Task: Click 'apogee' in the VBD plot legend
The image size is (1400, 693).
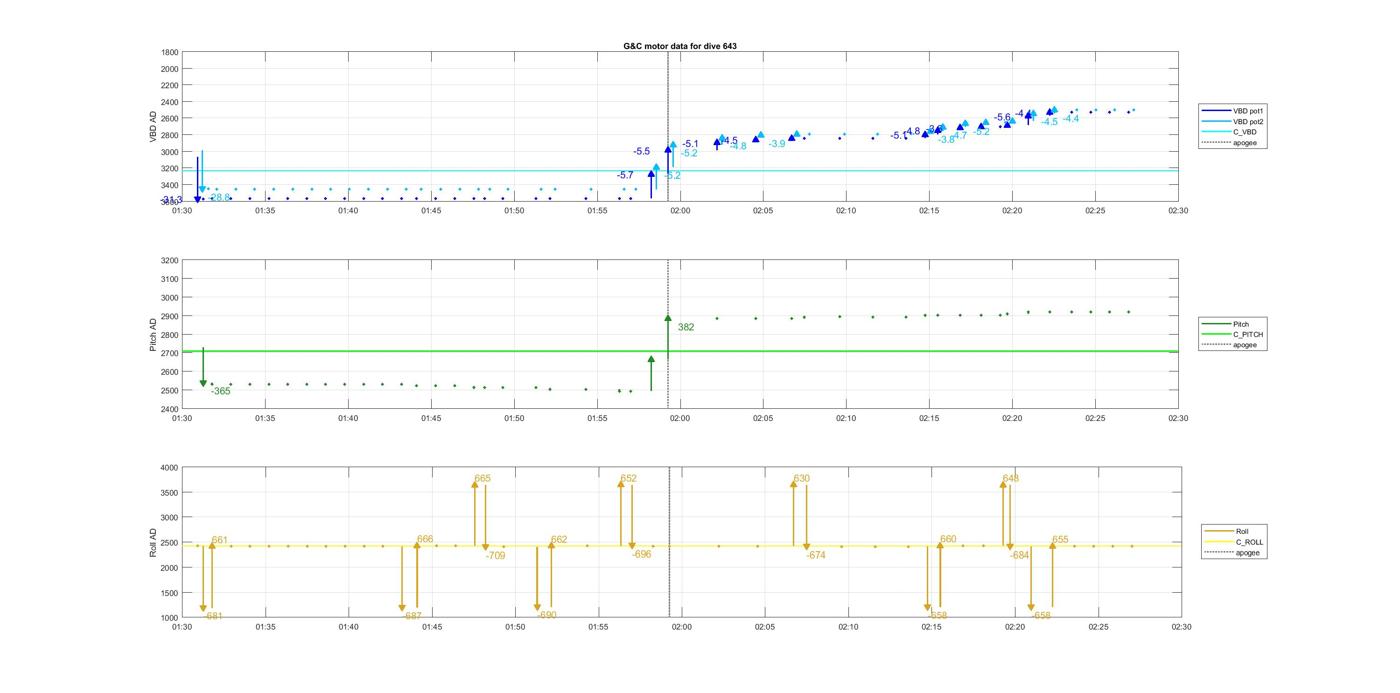Action: [x=1245, y=143]
